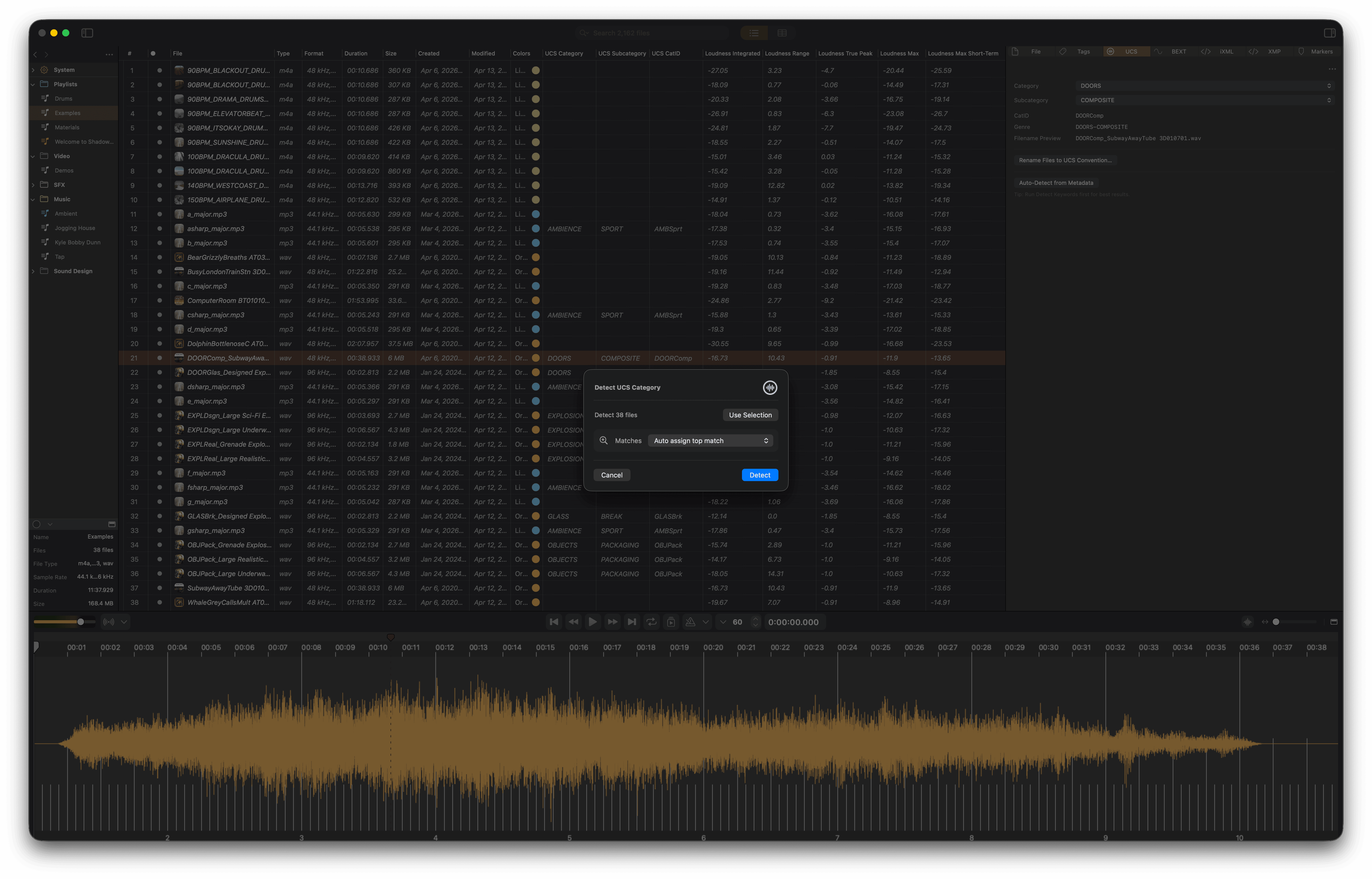Expand the SFX folder in sidebar

coord(33,185)
